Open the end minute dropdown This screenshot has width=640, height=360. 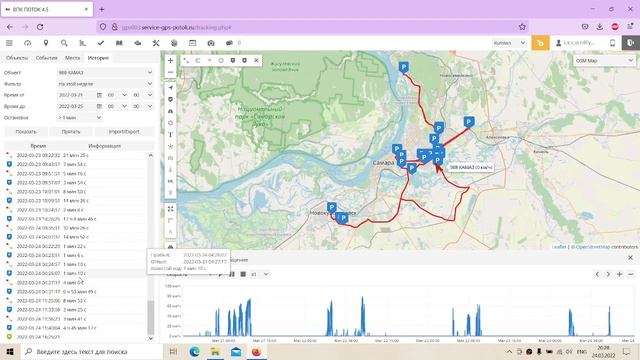coord(142,106)
